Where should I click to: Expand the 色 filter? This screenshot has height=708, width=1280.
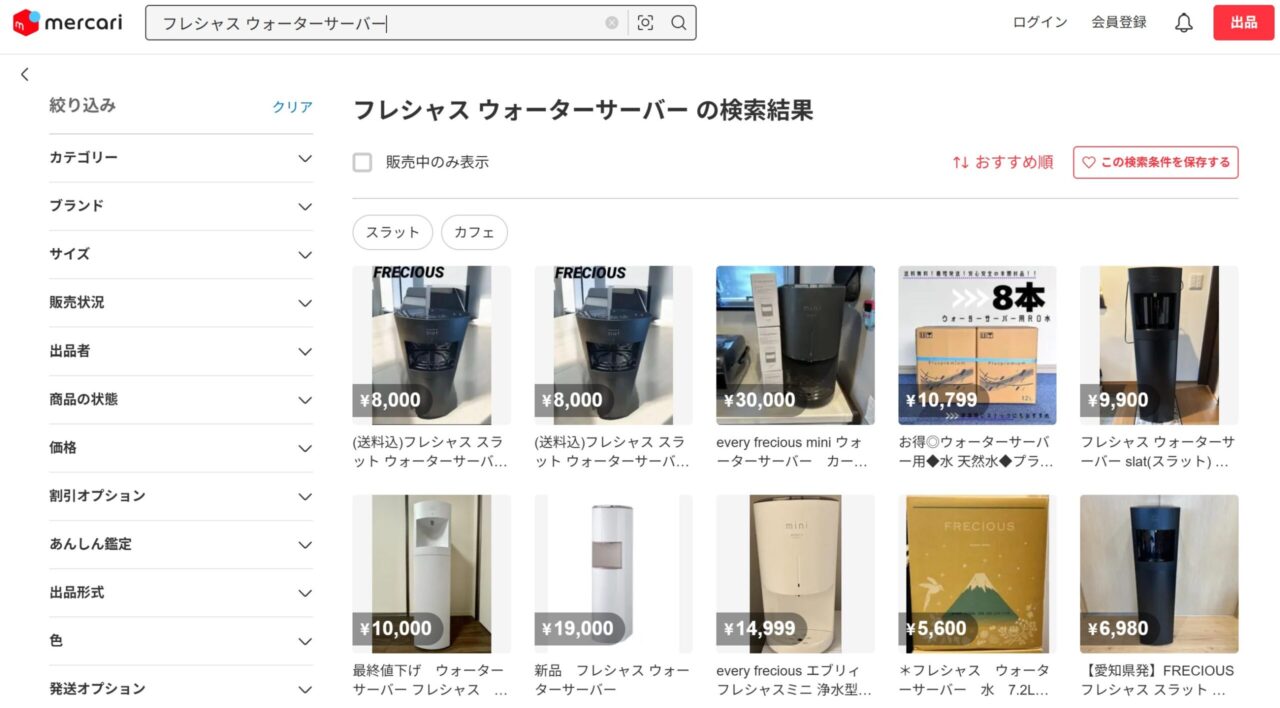(x=181, y=641)
